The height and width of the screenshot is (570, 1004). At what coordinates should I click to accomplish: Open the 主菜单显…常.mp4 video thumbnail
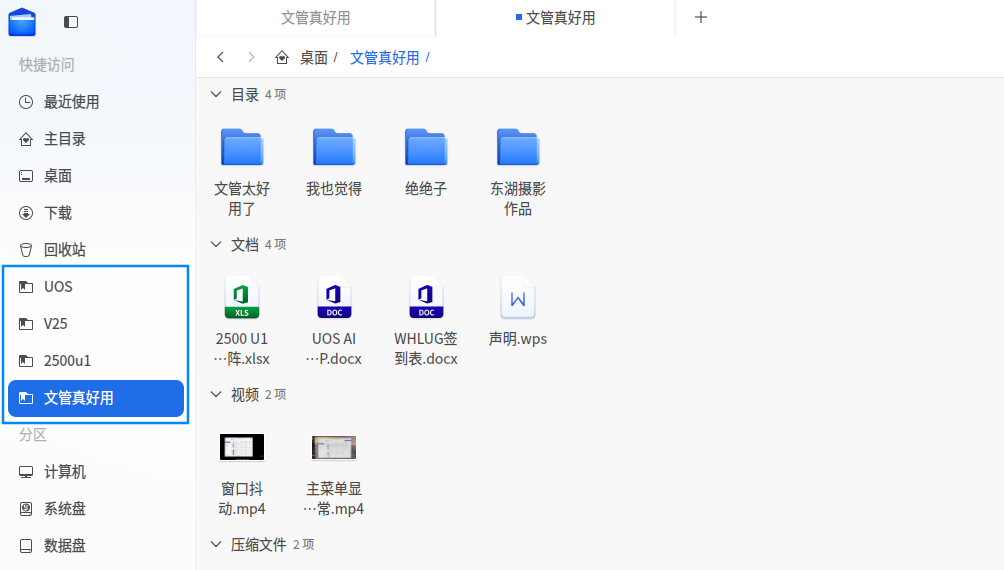coord(334,447)
